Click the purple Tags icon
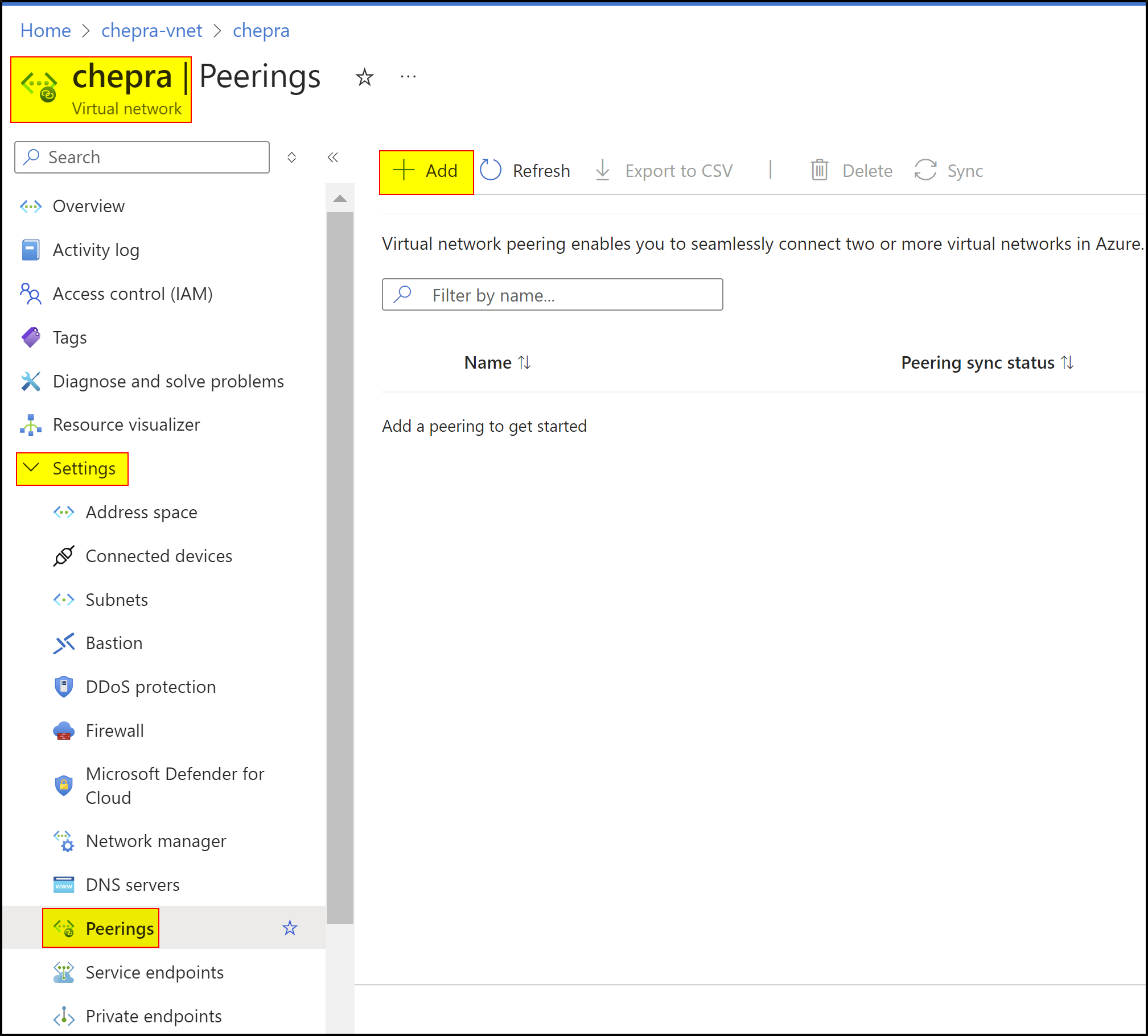Image resolution: width=1148 pixels, height=1036 pixels. 31,337
